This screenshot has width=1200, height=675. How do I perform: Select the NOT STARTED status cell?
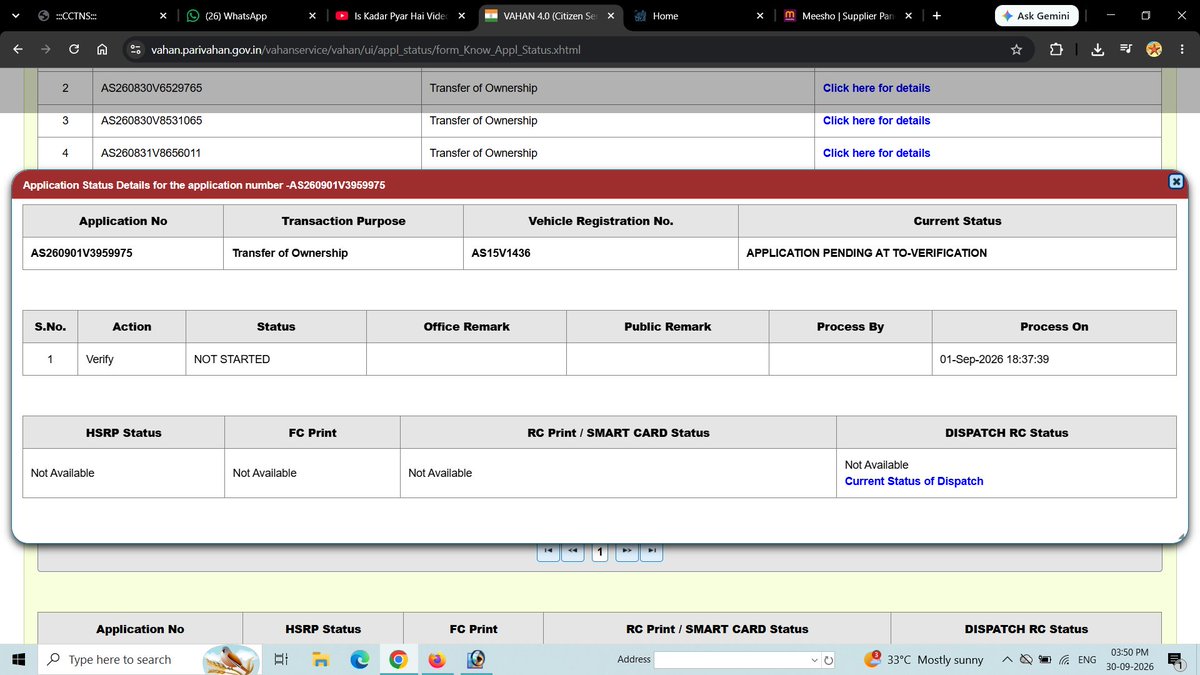[276, 359]
